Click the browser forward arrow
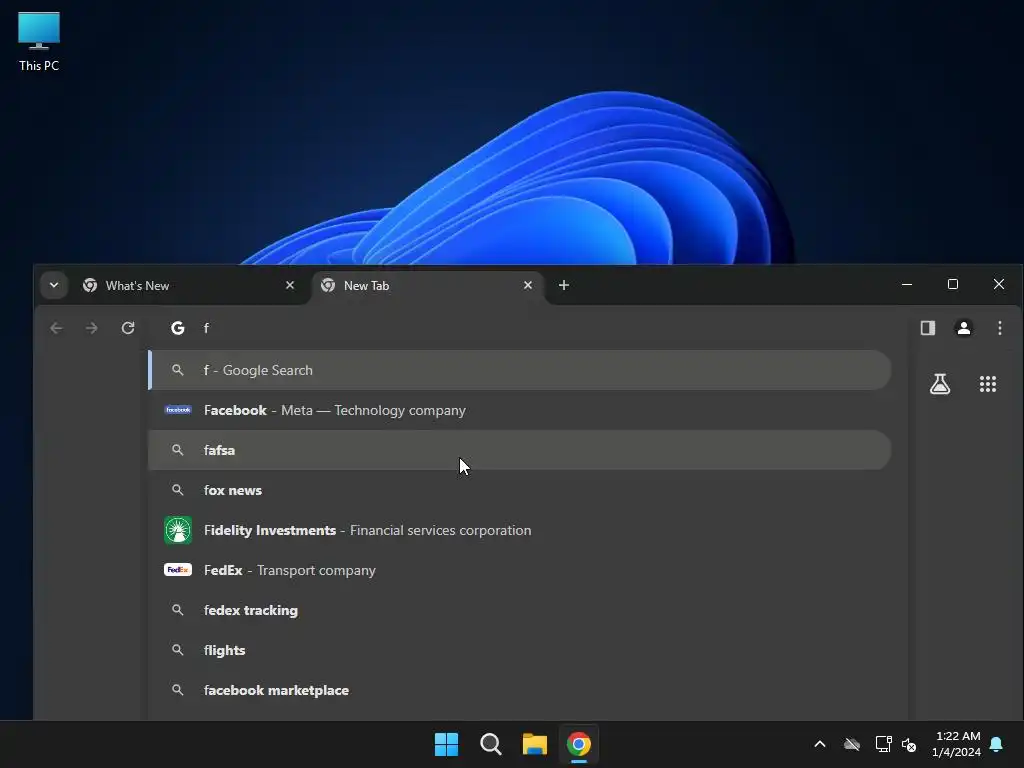 [91, 328]
